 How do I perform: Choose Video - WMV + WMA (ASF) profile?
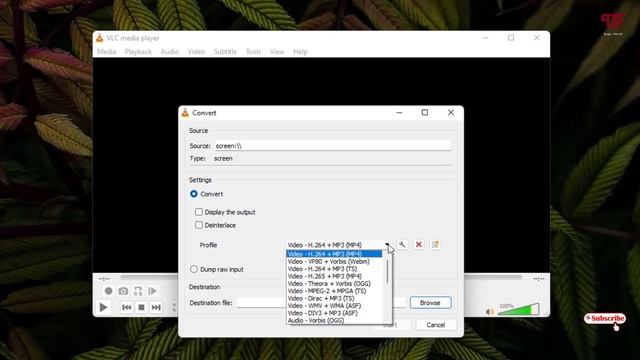coord(334,305)
